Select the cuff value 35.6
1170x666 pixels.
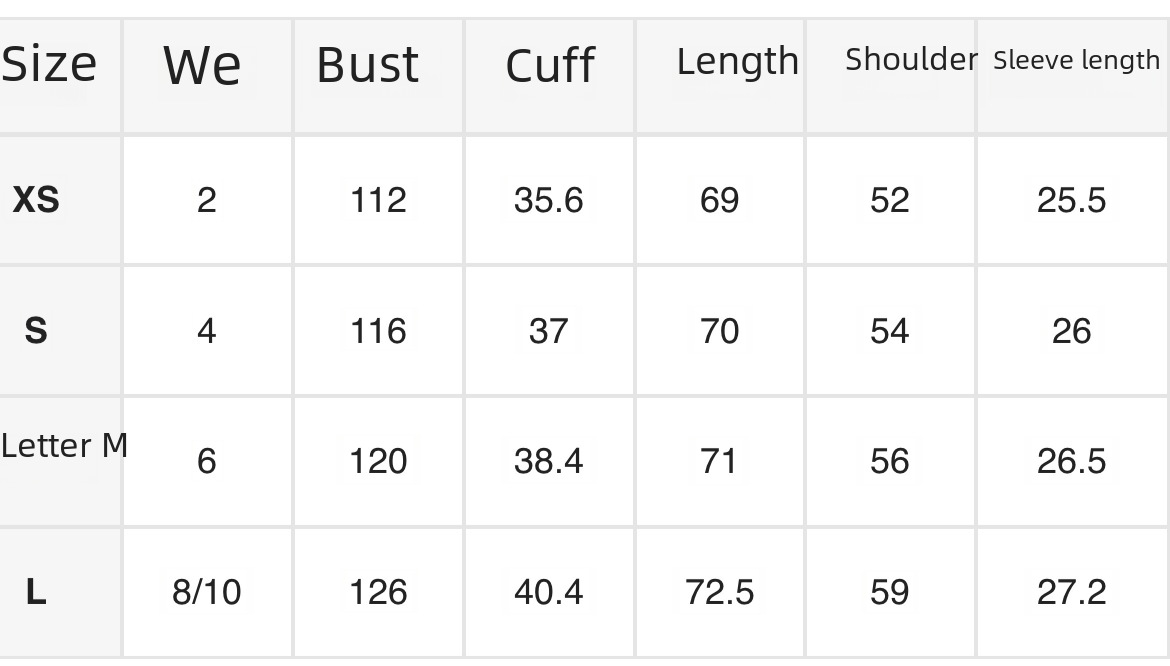coord(548,200)
